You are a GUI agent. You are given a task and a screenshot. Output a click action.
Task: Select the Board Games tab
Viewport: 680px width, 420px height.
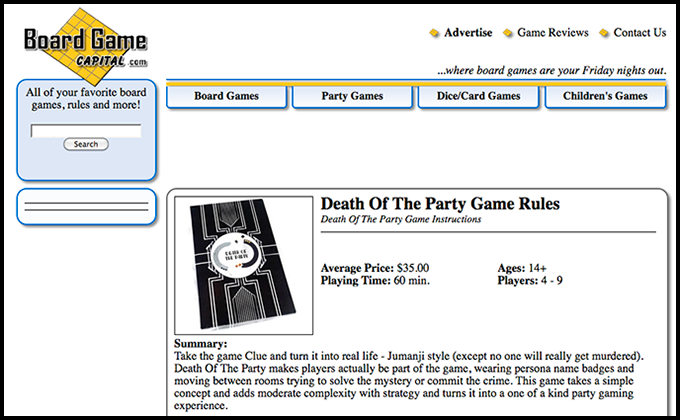226,96
